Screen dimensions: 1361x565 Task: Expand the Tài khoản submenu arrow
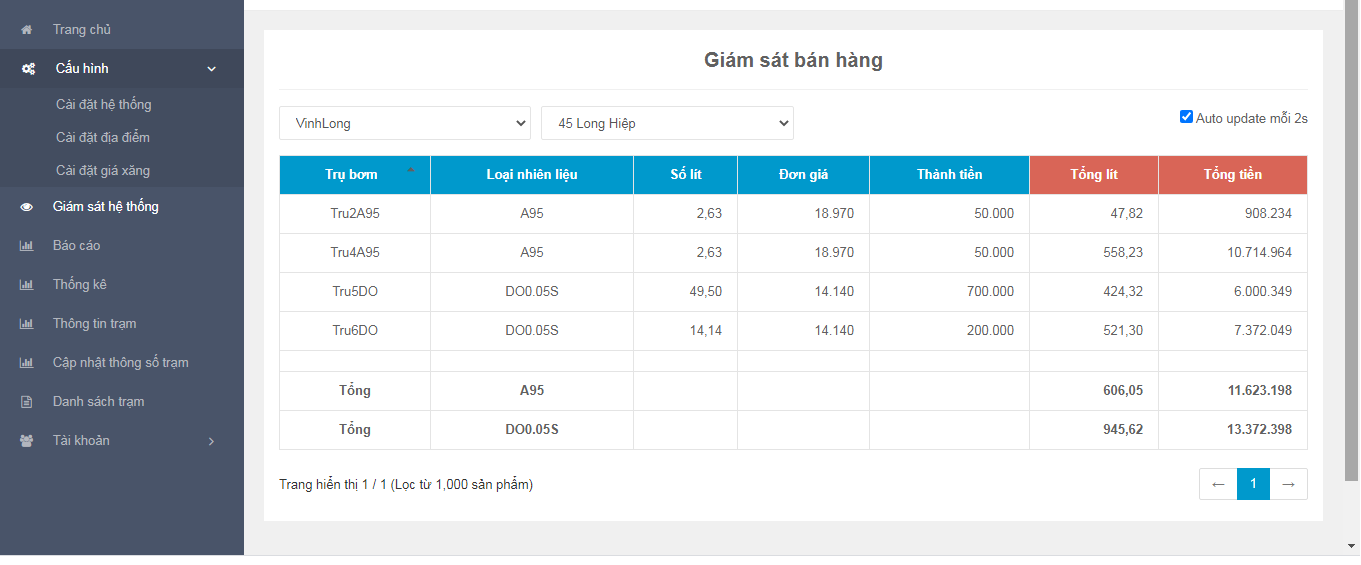[x=211, y=441]
